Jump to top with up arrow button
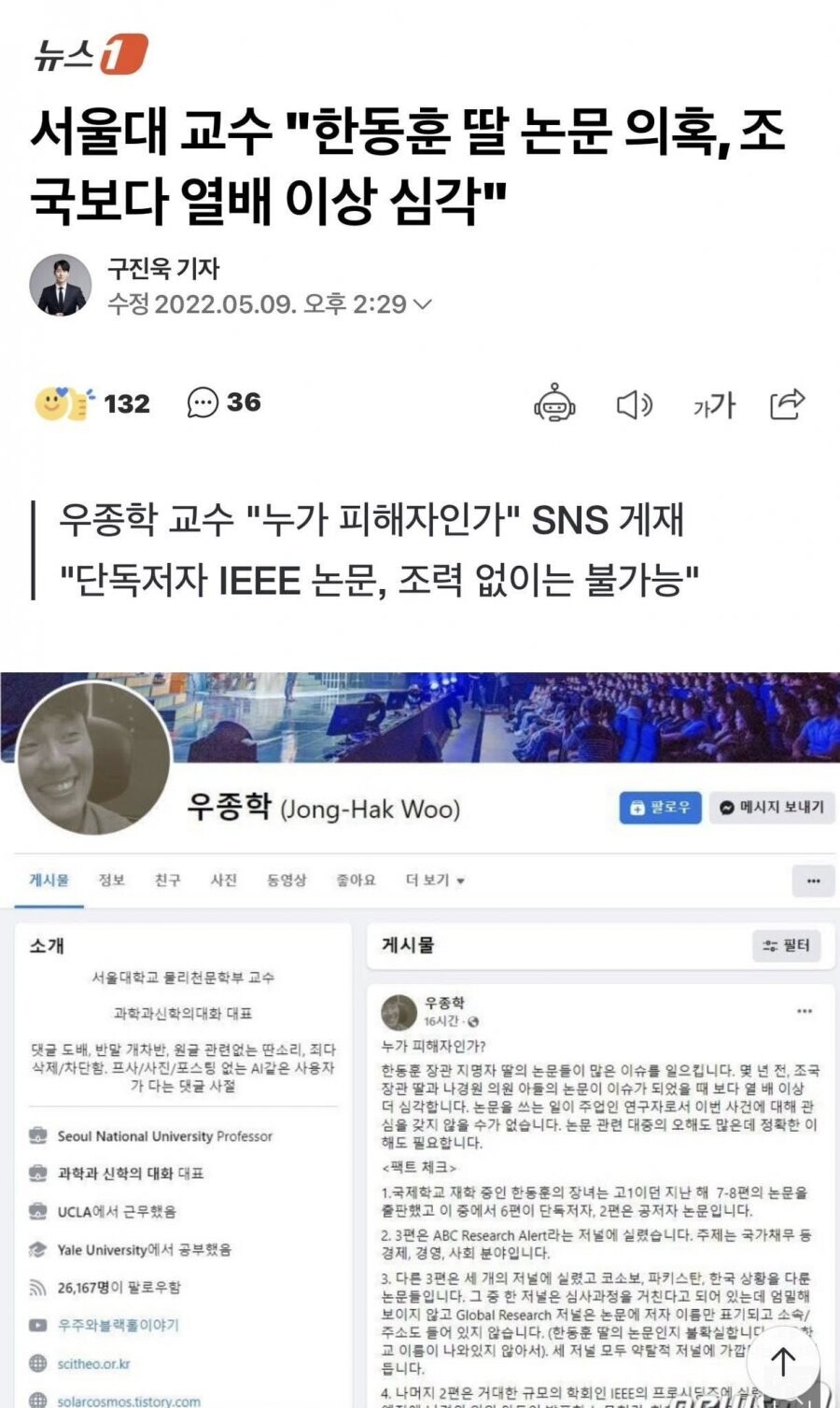 tap(783, 1361)
